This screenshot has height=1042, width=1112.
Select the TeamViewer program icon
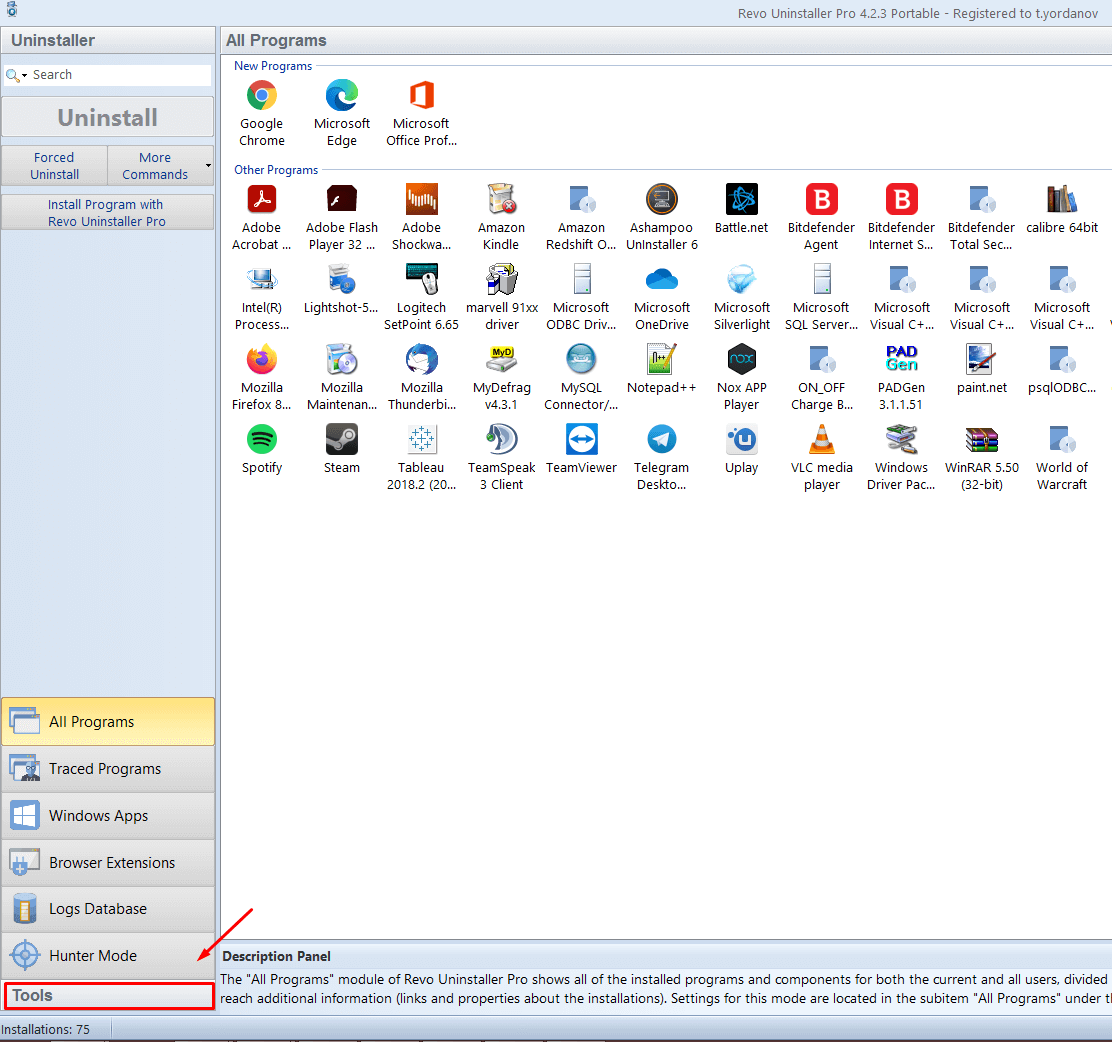tap(582, 440)
